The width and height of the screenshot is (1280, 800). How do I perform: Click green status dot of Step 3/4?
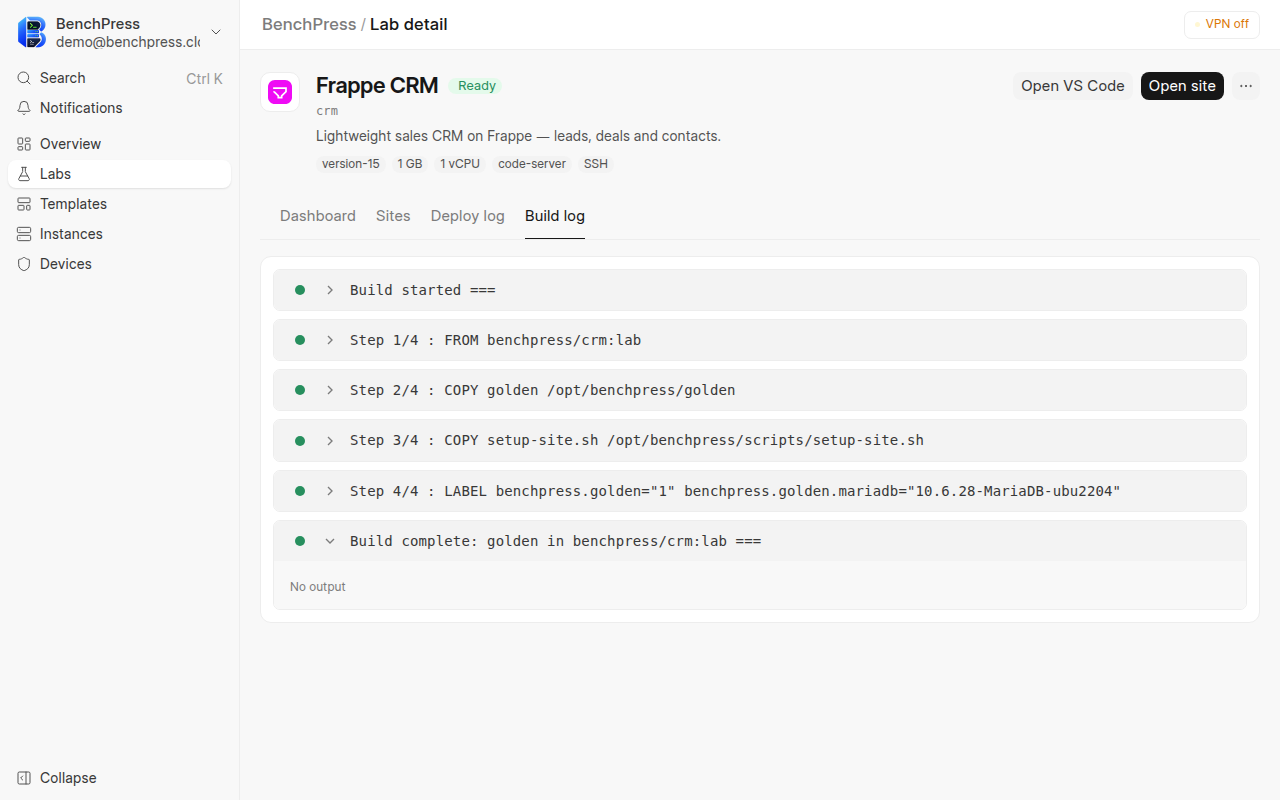(x=300, y=440)
